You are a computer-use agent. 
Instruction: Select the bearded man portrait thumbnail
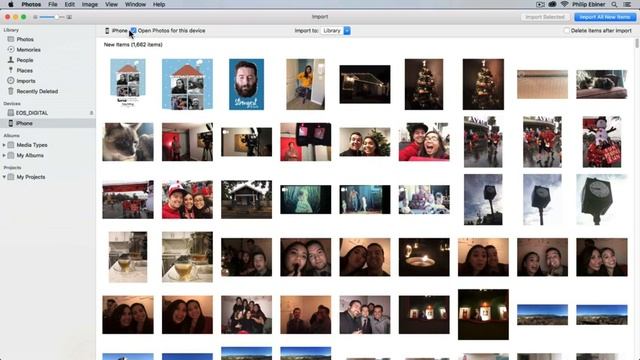pos(247,84)
